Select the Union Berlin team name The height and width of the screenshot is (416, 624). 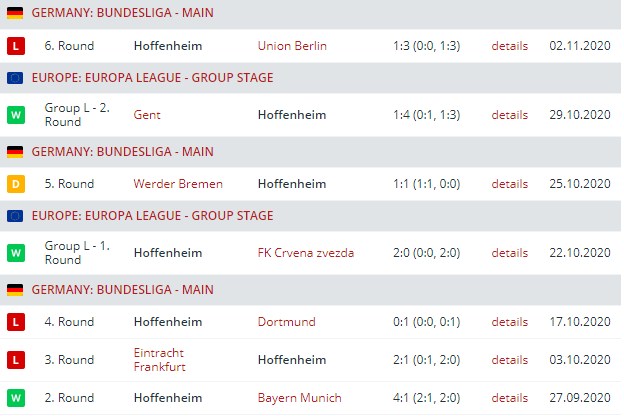(292, 46)
